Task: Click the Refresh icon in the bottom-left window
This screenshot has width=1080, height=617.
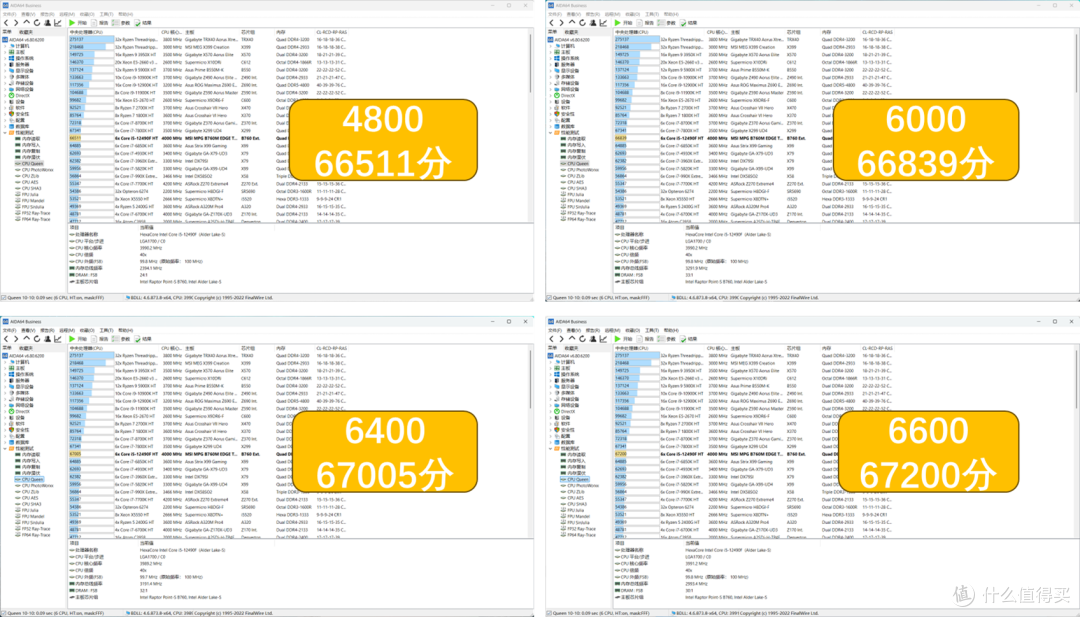Action: coord(37,339)
